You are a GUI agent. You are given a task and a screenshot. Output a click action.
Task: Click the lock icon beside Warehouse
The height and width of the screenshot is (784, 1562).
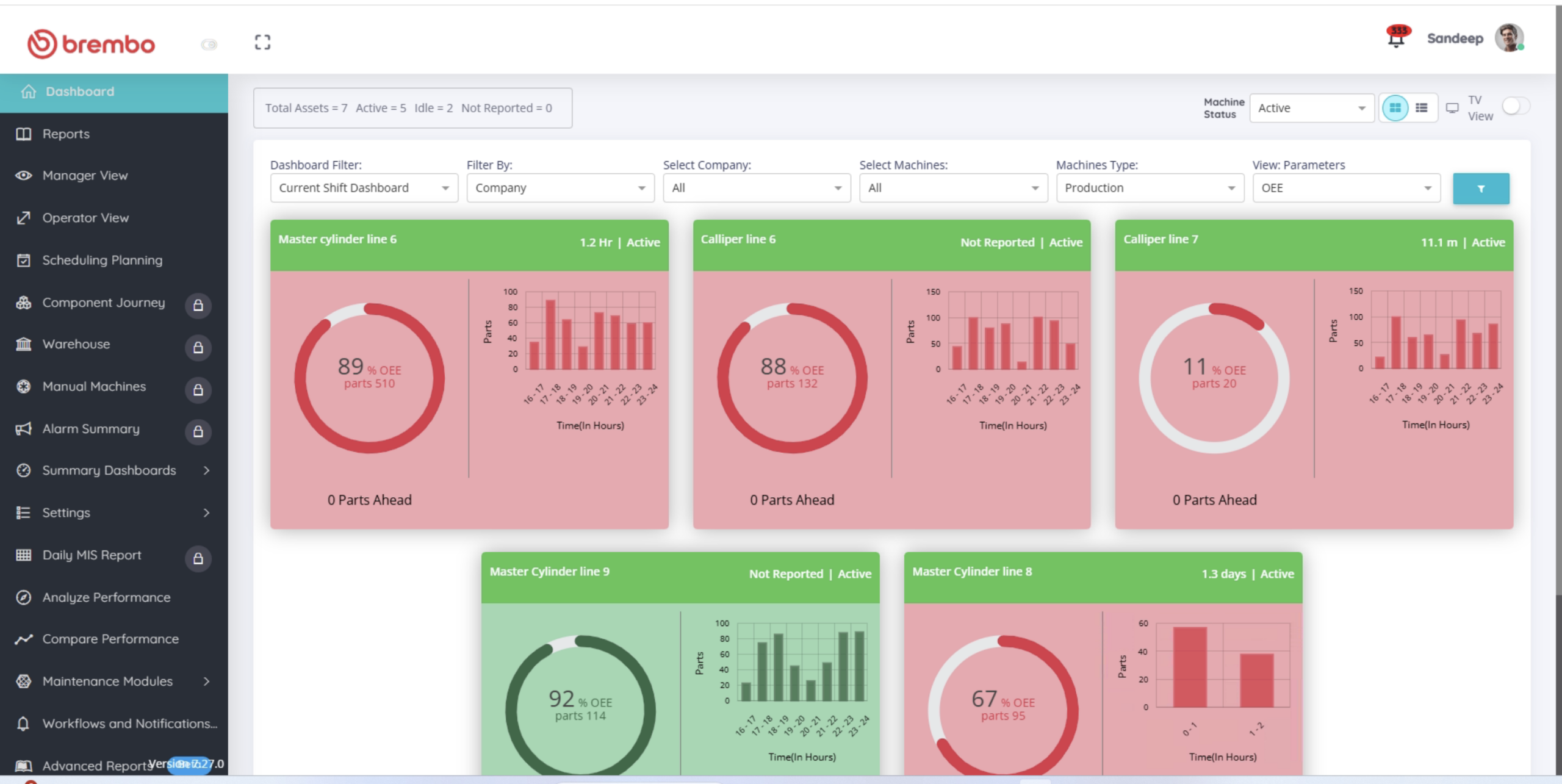pyautogui.click(x=198, y=347)
